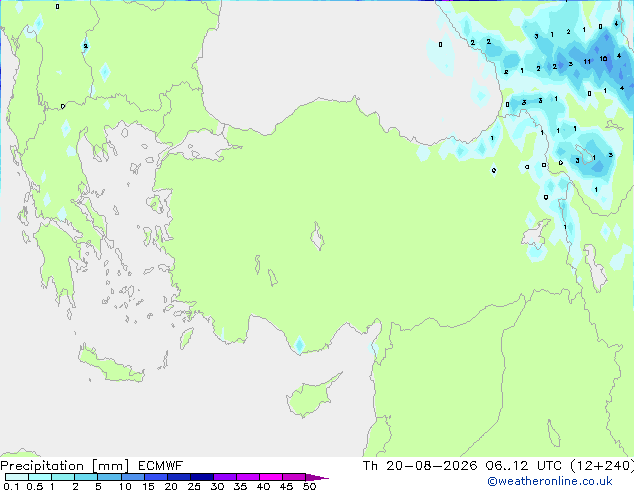The width and height of the screenshot is (634, 490).
Task: Select the 40–45 mm magenta legend box
Action: [271, 477]
